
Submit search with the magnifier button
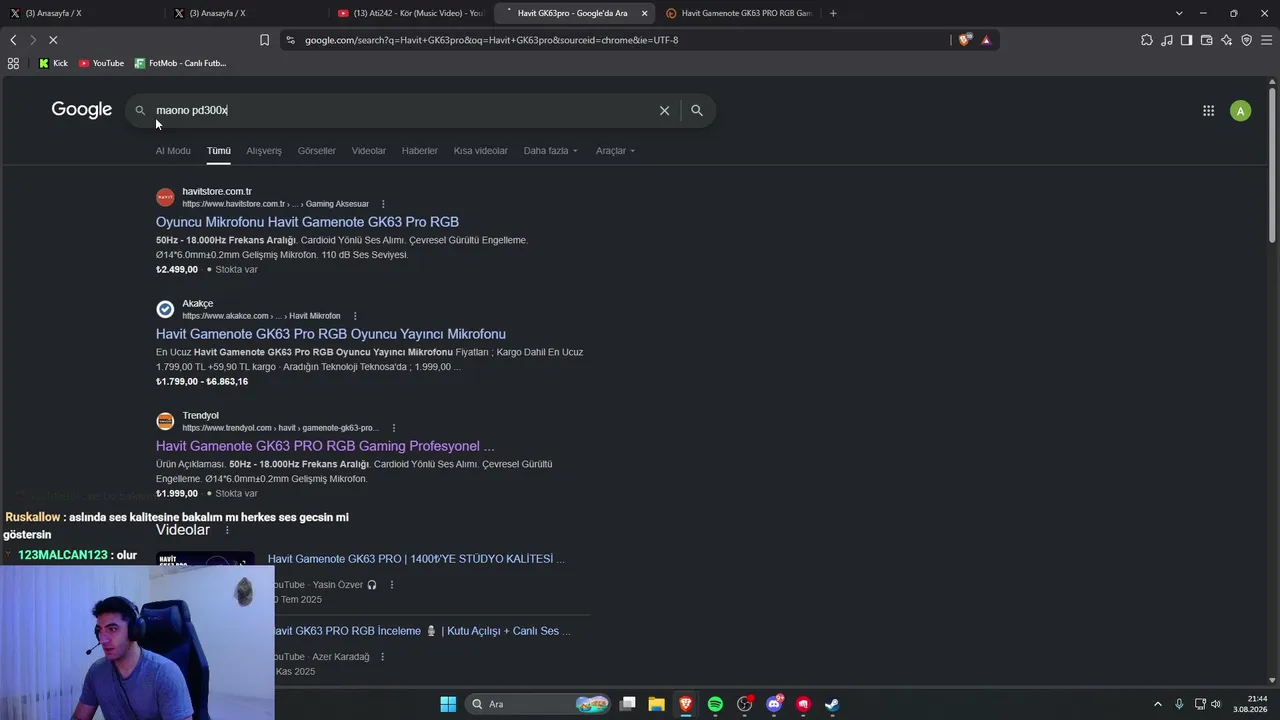pyautogui.click(x=697, y=110)
